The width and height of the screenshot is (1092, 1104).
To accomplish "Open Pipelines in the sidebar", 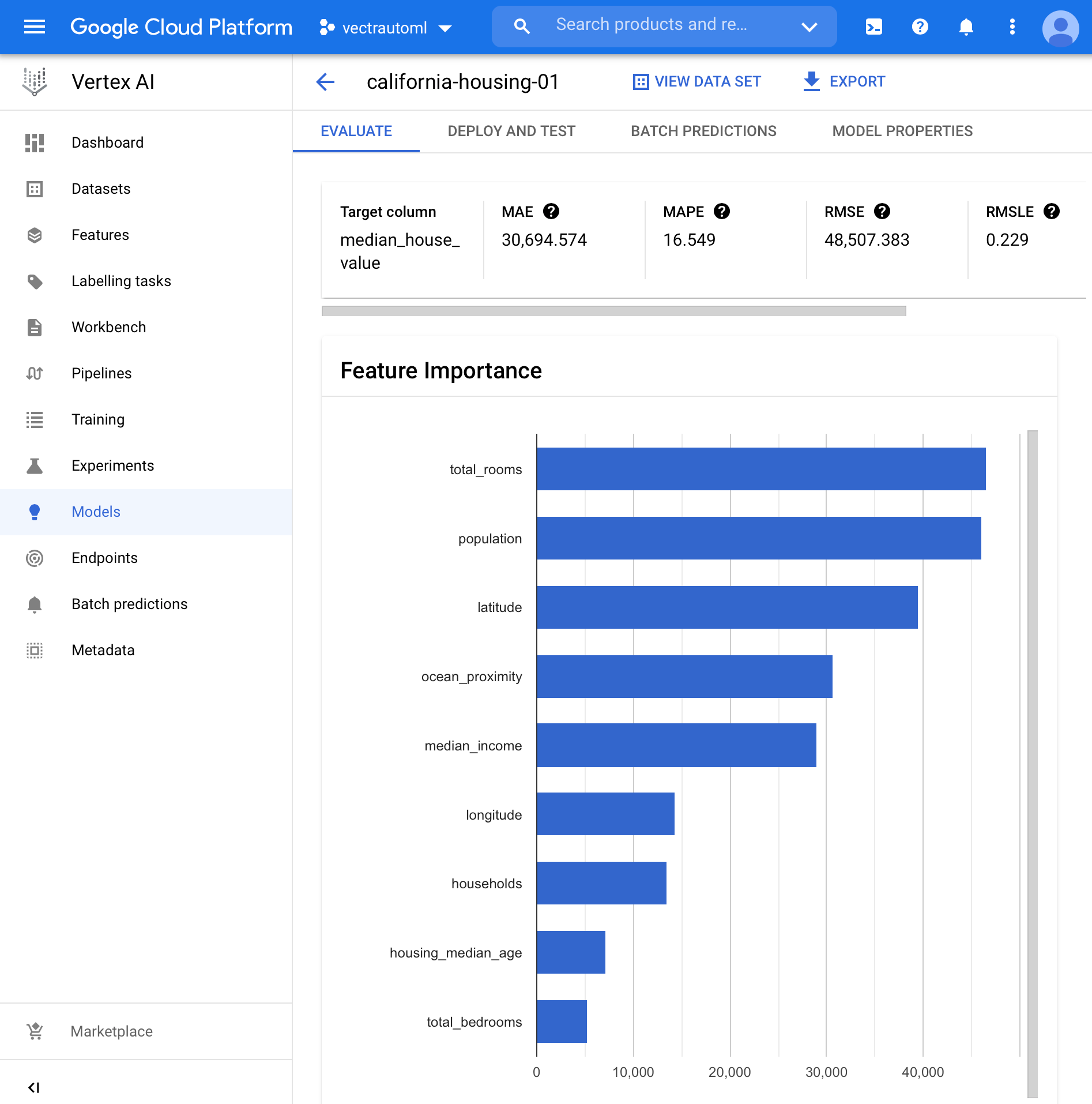I will coord(101,373).
